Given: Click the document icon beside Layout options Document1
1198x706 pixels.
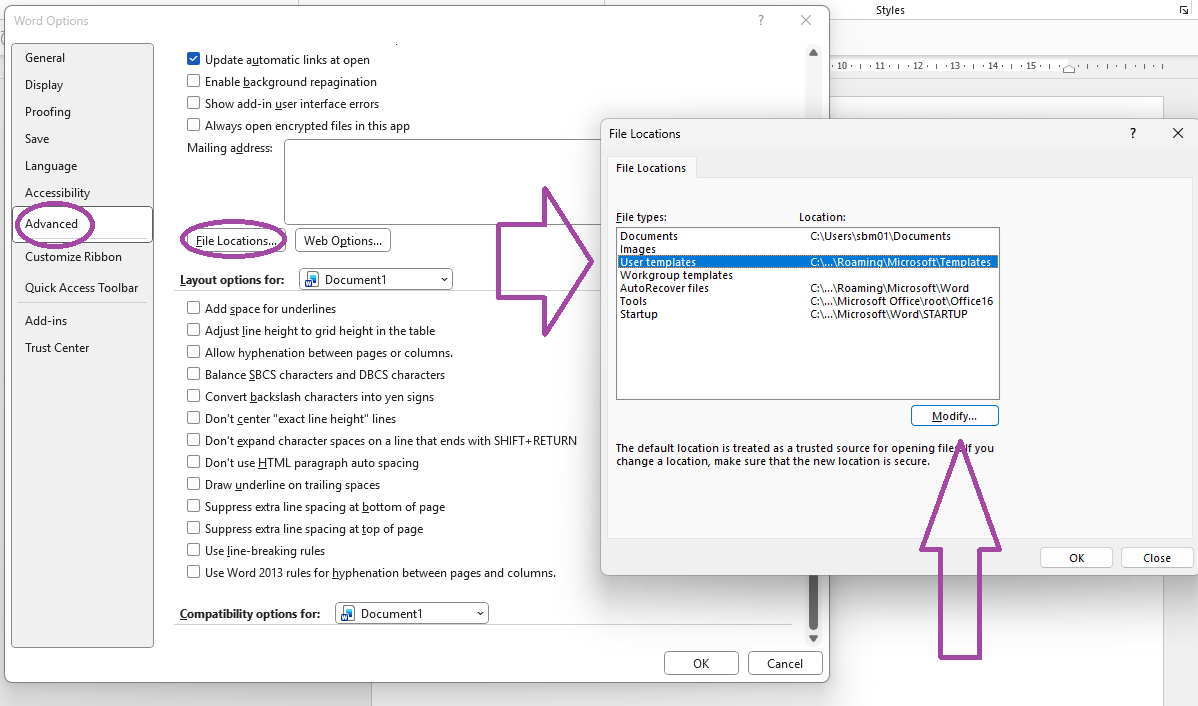Looking at the screenshot, I should coord(313,279).
